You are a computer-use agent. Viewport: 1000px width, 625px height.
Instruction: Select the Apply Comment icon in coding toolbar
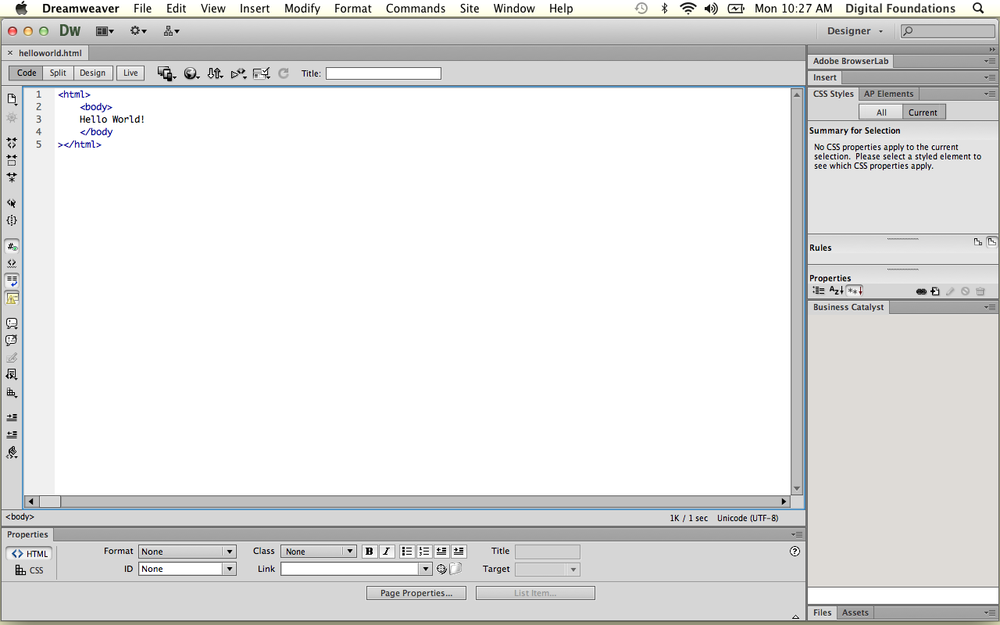coord(12,323)
